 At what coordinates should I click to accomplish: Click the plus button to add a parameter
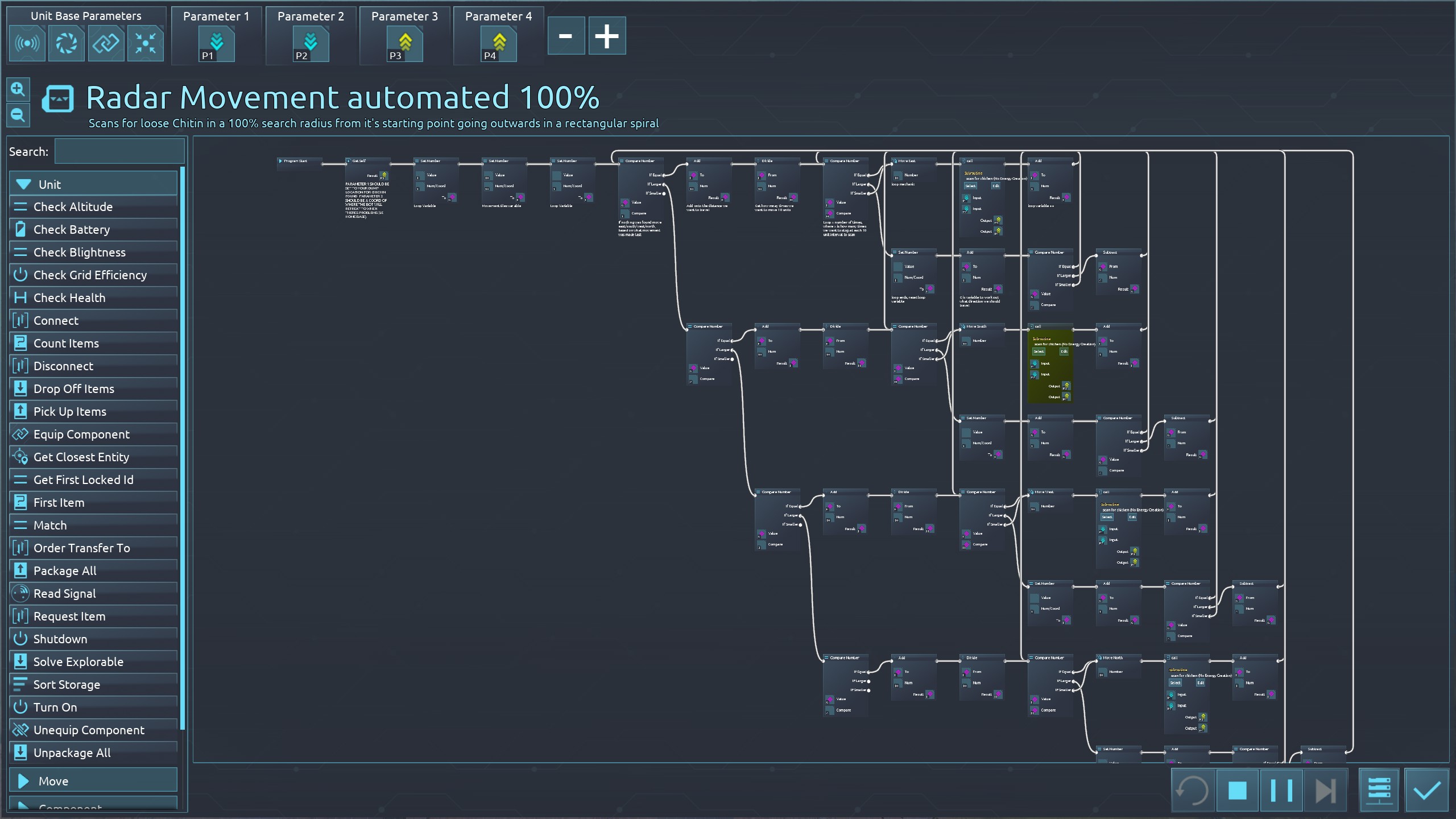tap(607, 36)
